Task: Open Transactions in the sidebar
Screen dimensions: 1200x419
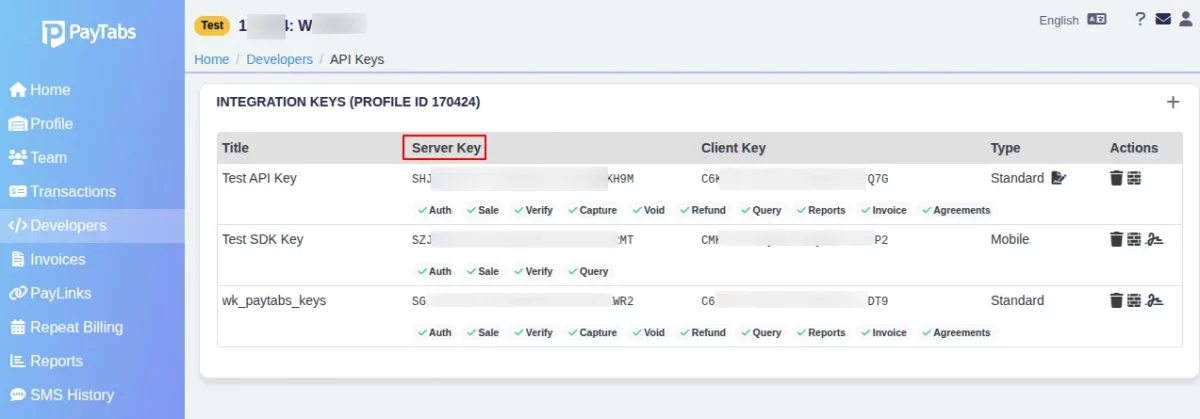Action: (x=92, y=192)
